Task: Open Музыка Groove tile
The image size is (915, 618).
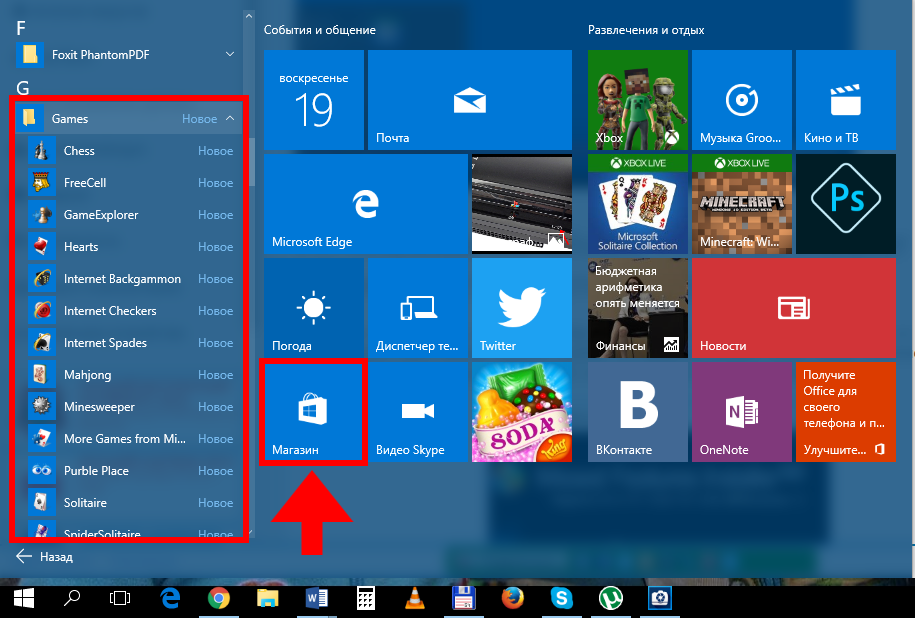Action: coord(742,100)
